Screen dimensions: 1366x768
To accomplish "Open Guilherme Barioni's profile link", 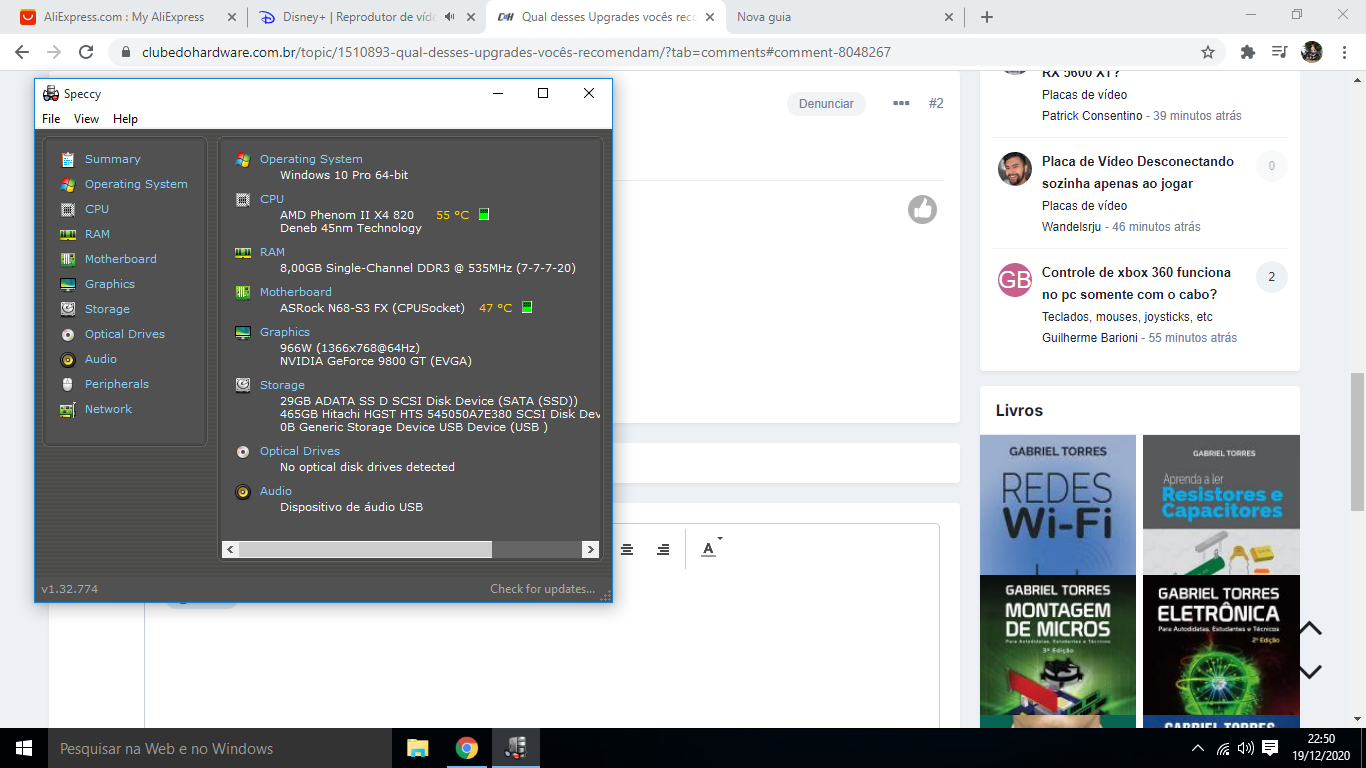I will 1090,338.
